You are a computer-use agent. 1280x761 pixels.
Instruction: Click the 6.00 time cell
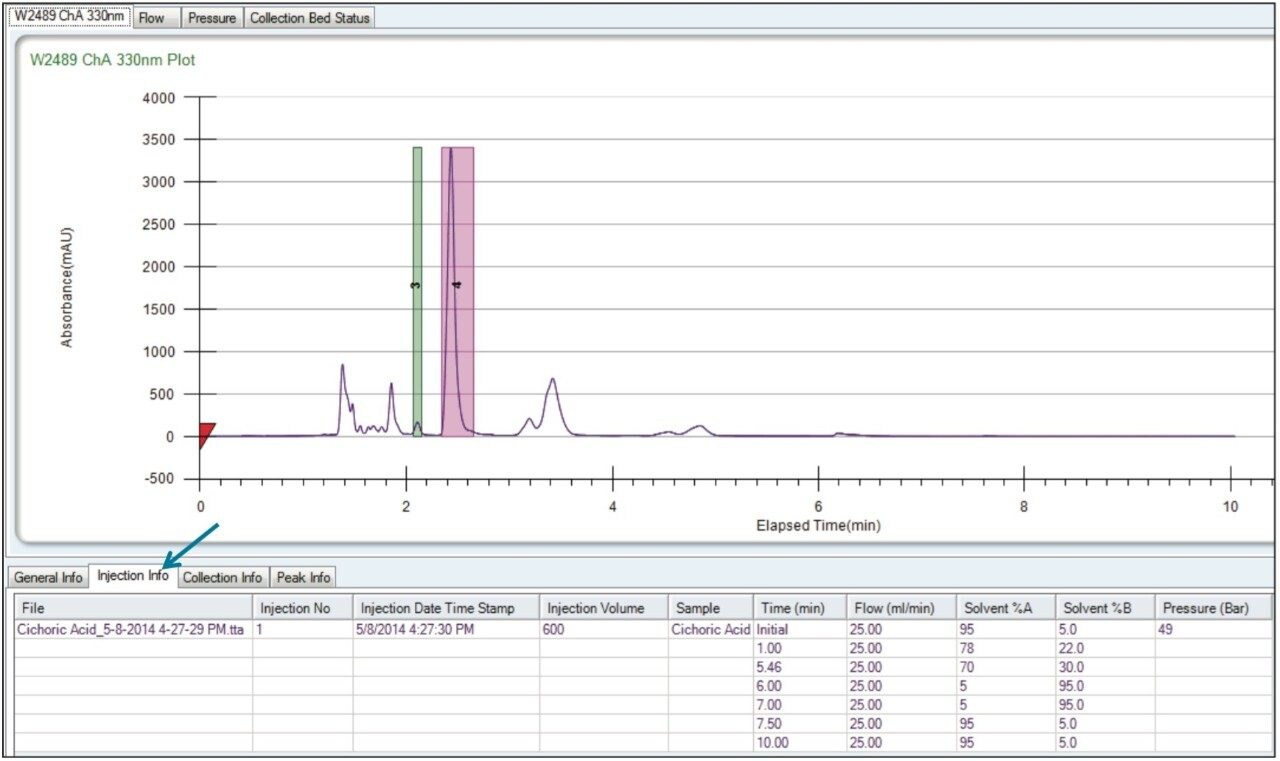click(798, 686)
